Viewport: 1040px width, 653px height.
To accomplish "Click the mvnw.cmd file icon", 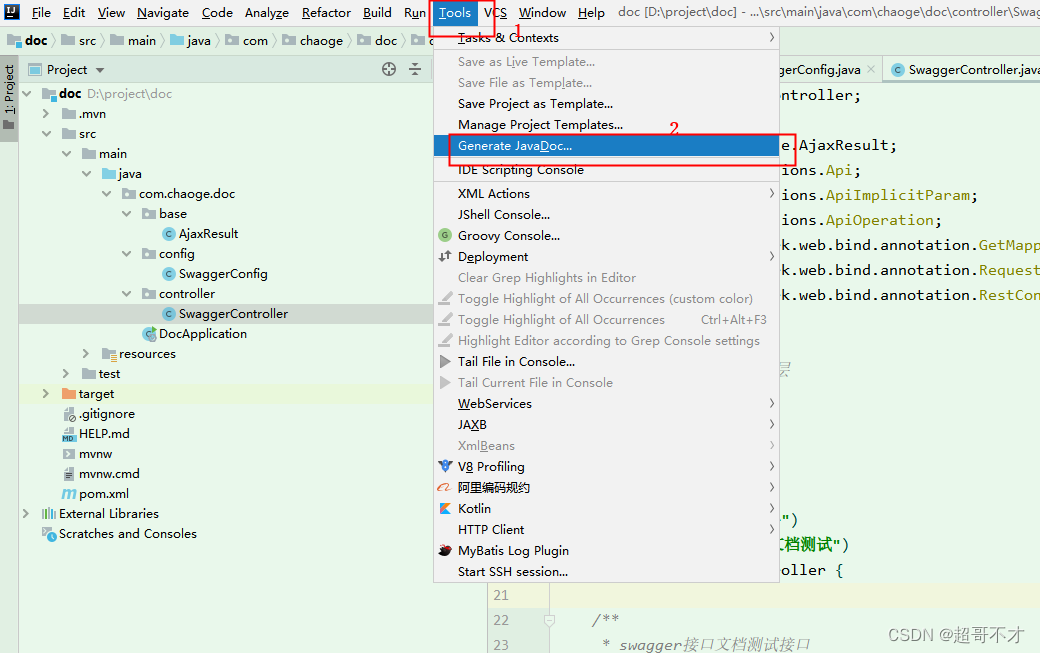I will 68,474.
